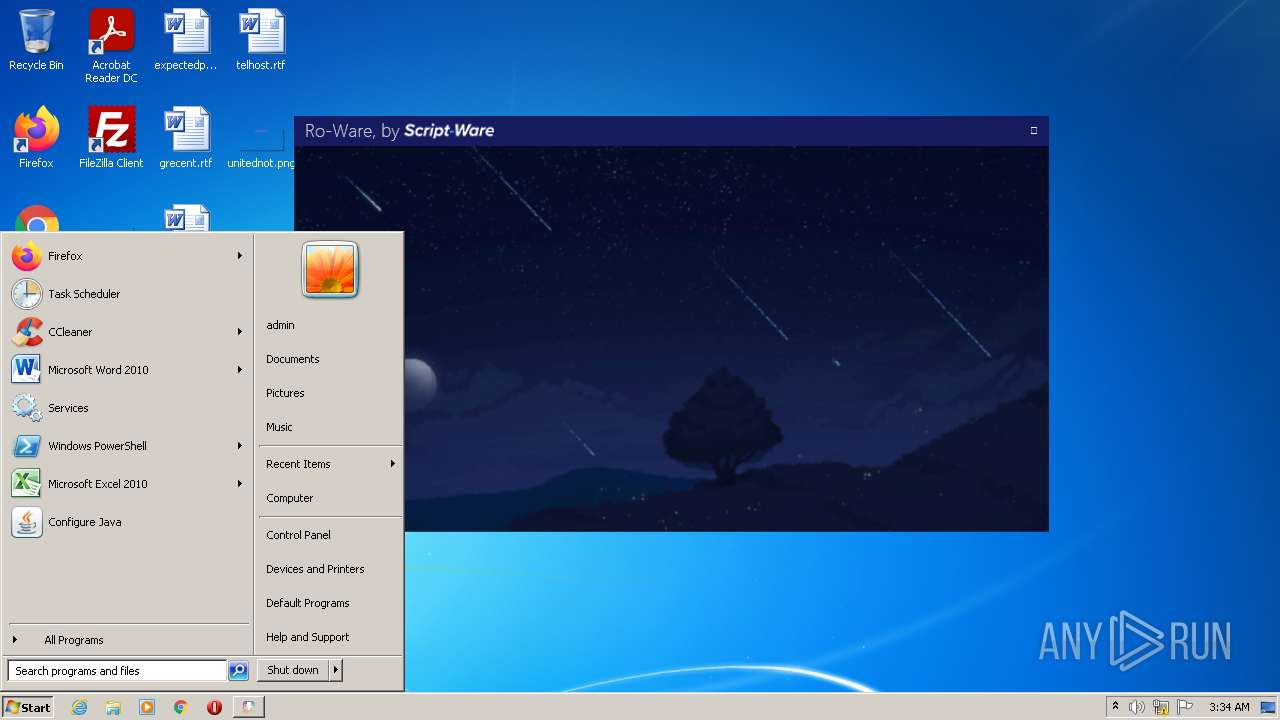Expand Windows PowerShell submenu arrow
The image size is (1280, 720).
coord(240,446)
